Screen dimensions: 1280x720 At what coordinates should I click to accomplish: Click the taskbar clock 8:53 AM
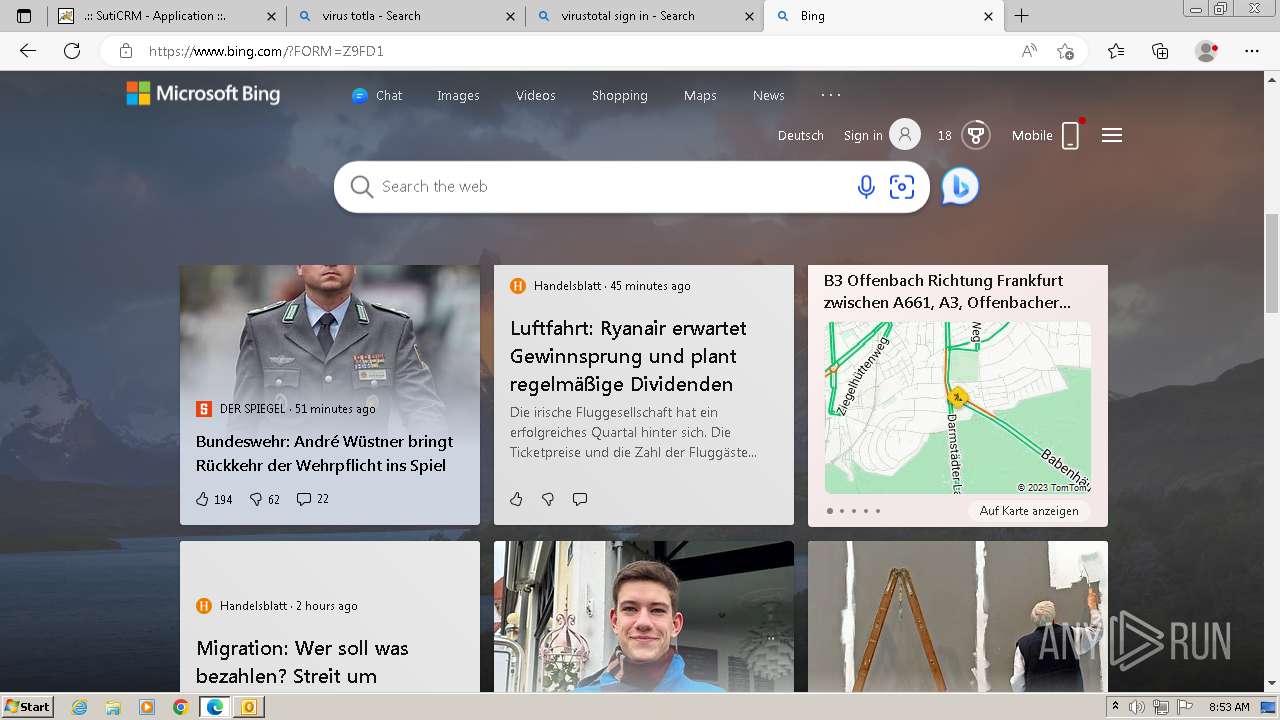point(1229,707)
